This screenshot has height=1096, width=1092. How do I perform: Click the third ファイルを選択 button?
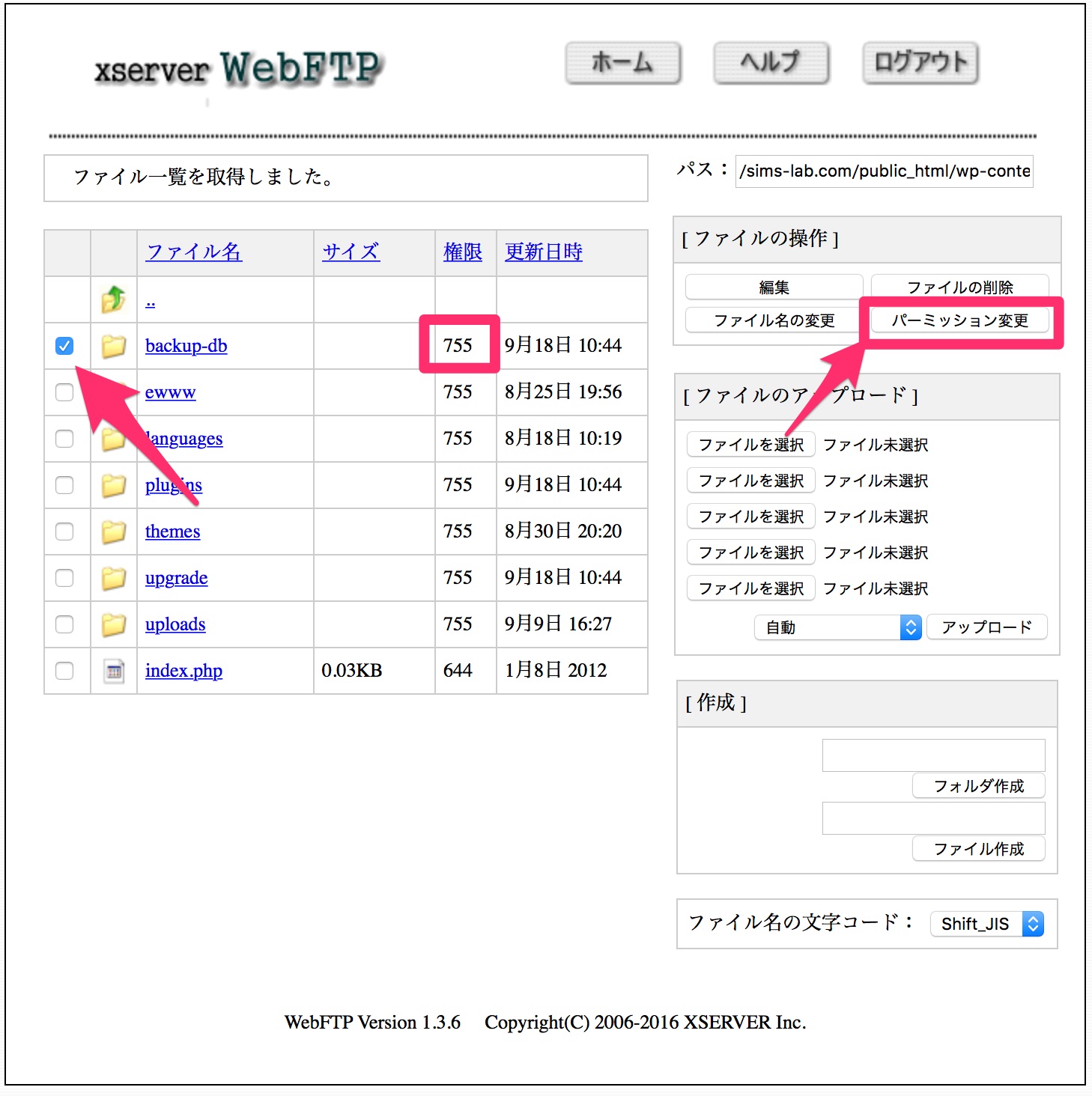(x=751, y=517)
